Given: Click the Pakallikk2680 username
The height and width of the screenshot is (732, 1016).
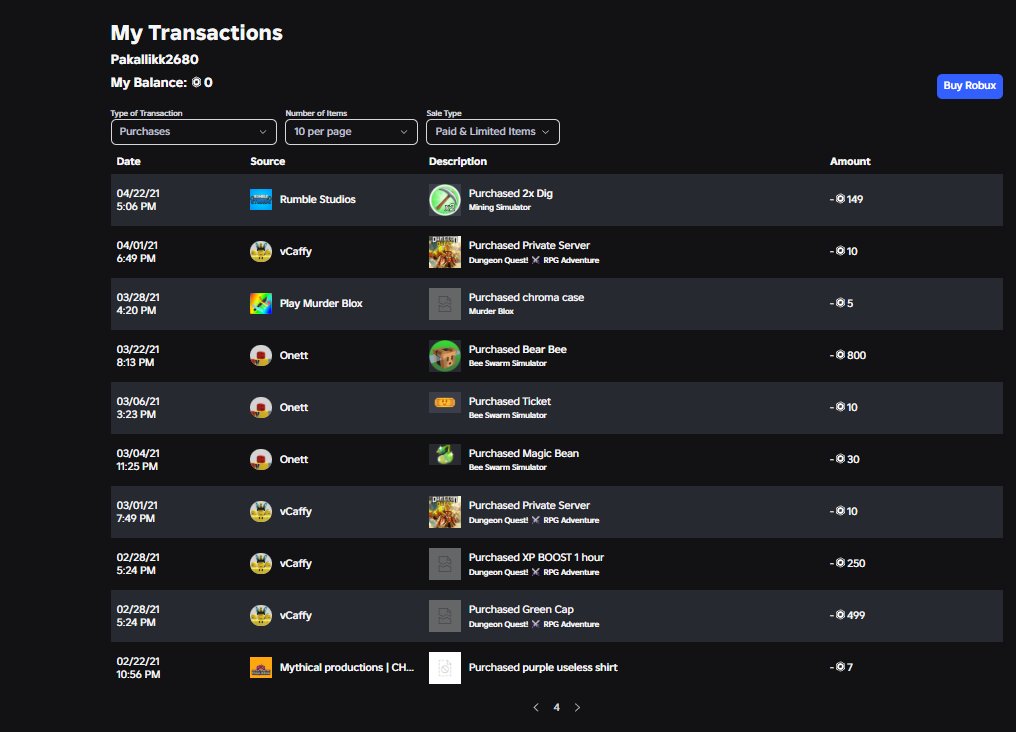Looking at the screenshot, I should (x=154, y=60).
